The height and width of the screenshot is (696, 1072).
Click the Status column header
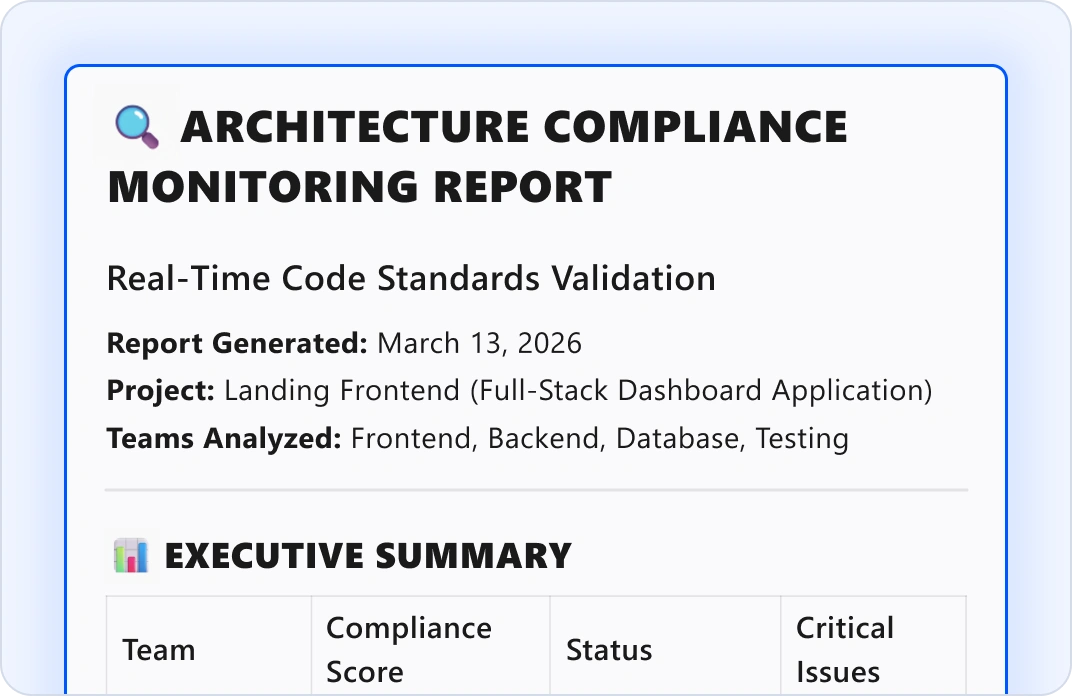point(609,650)
